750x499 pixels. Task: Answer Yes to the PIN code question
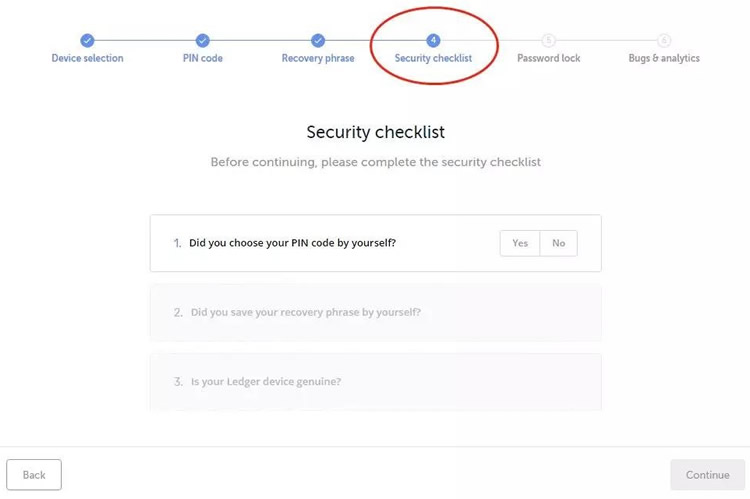point(520,243)
